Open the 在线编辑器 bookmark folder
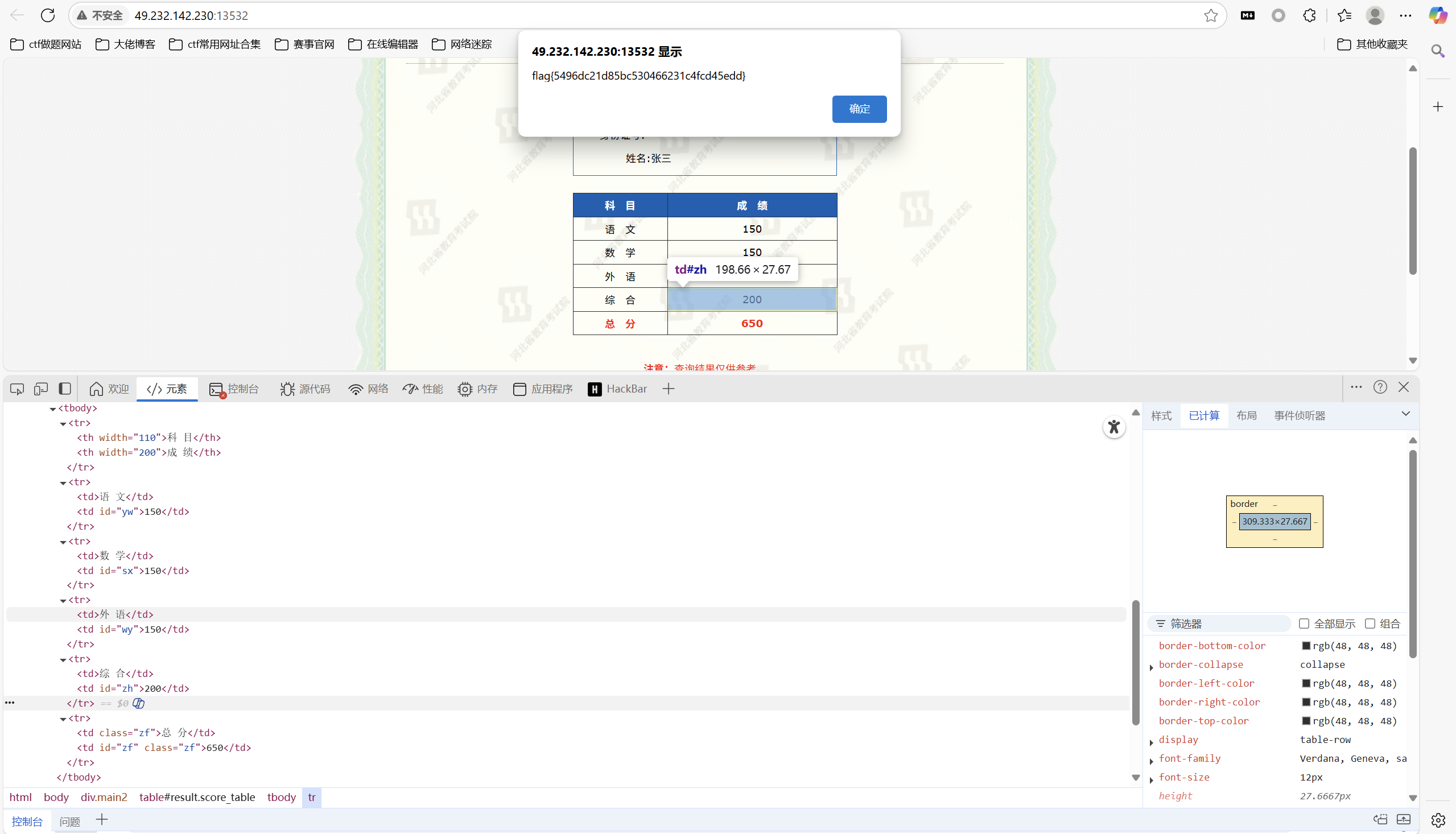Image resolution: width=1456 pixels, height=834 pixels. tap(382, 44)
